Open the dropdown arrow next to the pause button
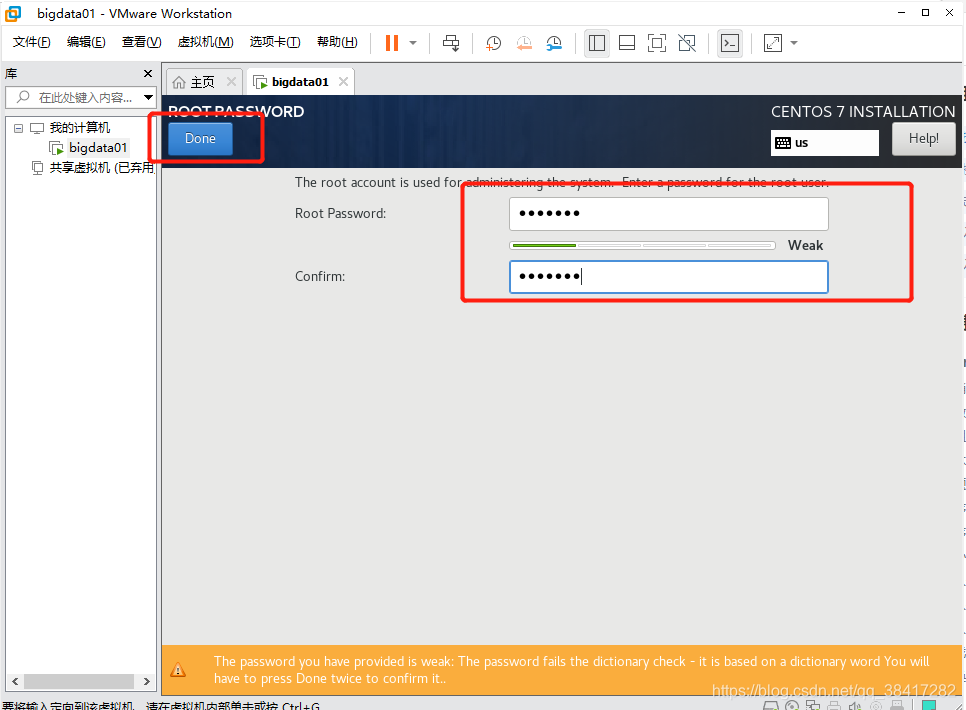The width and height of the screenshot is (966, 710). coord(413,43)
